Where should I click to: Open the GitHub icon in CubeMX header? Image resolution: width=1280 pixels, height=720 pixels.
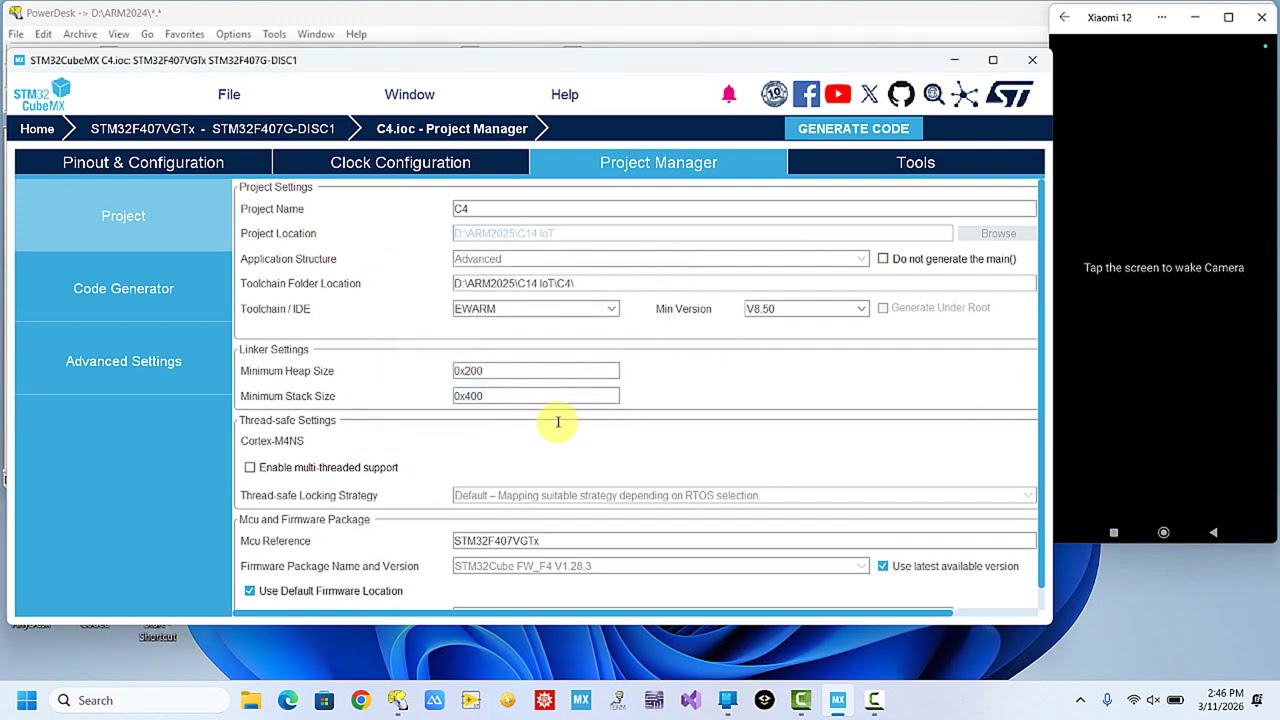[901, 94]
